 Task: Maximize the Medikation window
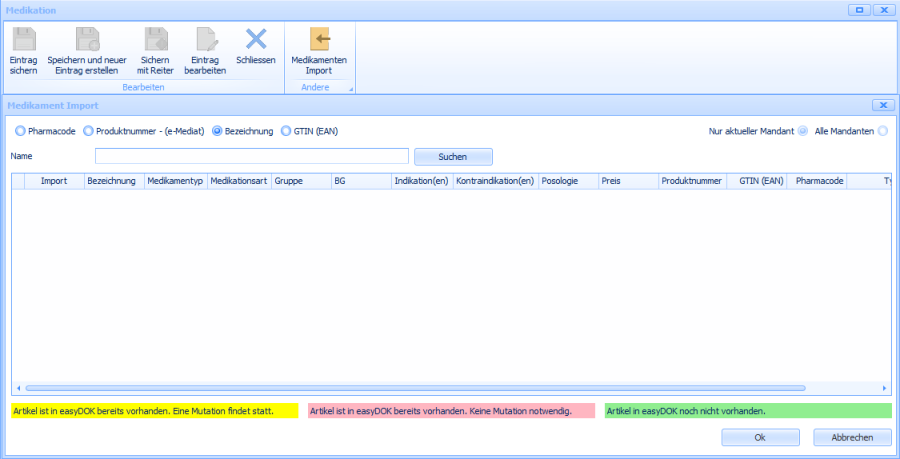pyautogui.click(x=858, y=10)
